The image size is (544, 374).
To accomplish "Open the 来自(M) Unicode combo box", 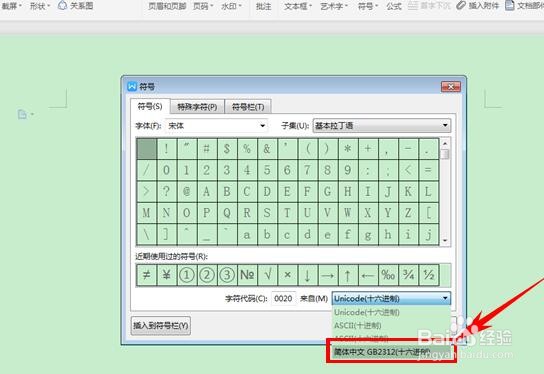I will [x=391, y=298].
